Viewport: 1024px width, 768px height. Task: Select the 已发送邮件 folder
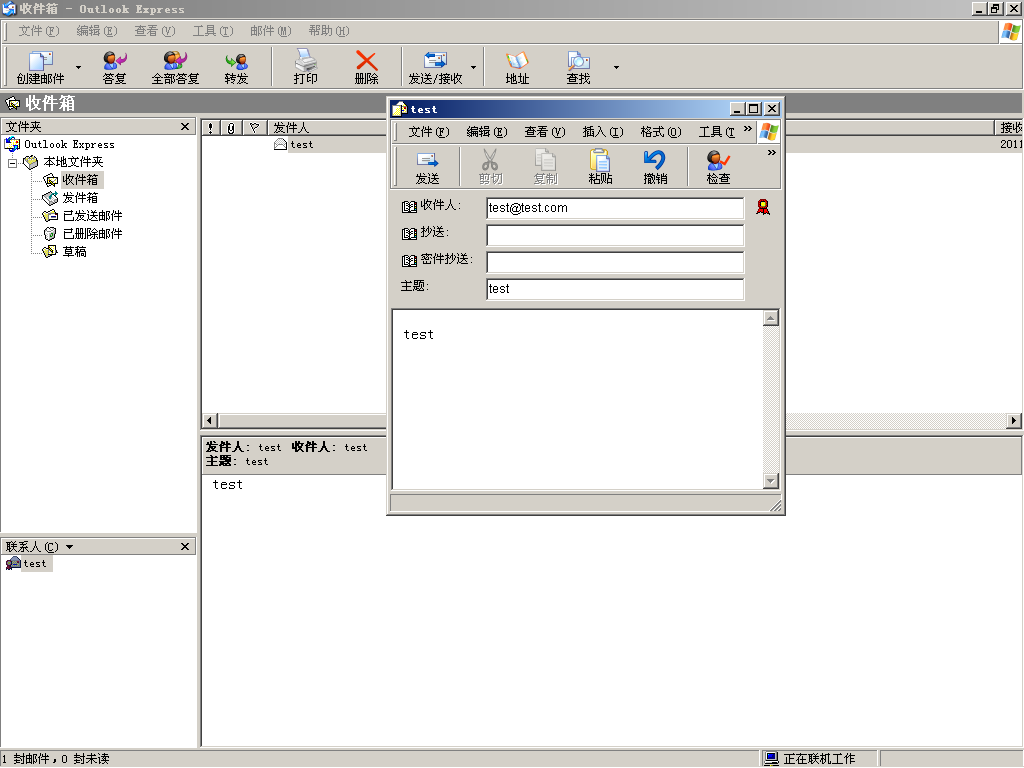coord(92,216)
